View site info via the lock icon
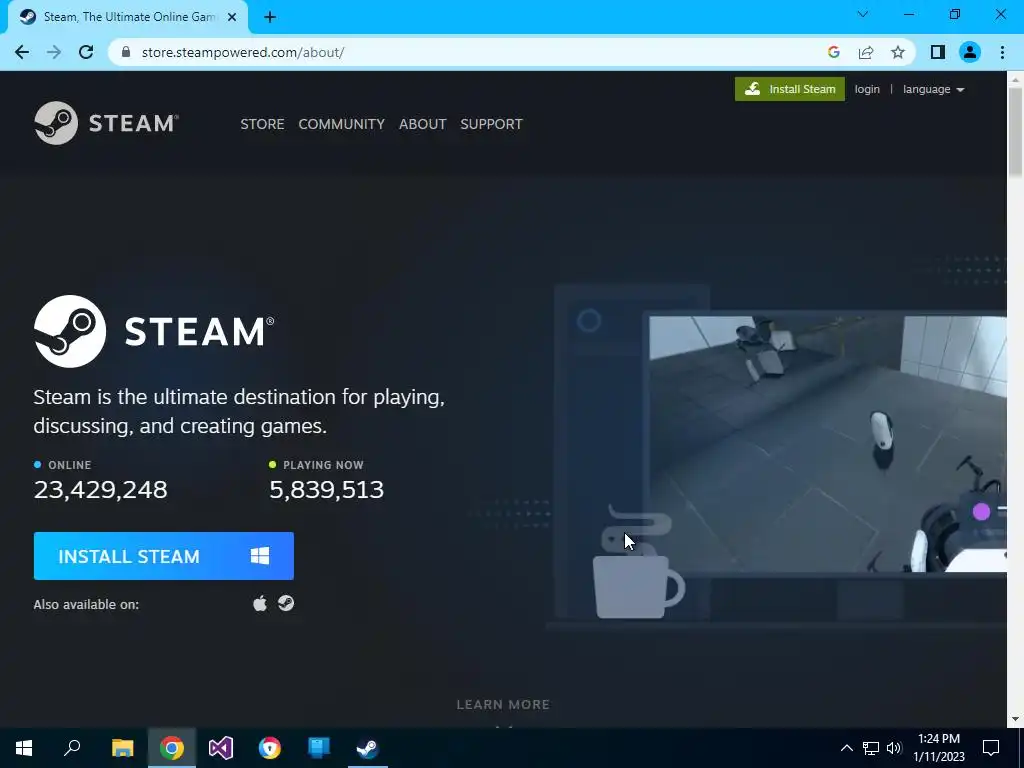This screenshot has height=768, width=1024. [x=126, y=52]
